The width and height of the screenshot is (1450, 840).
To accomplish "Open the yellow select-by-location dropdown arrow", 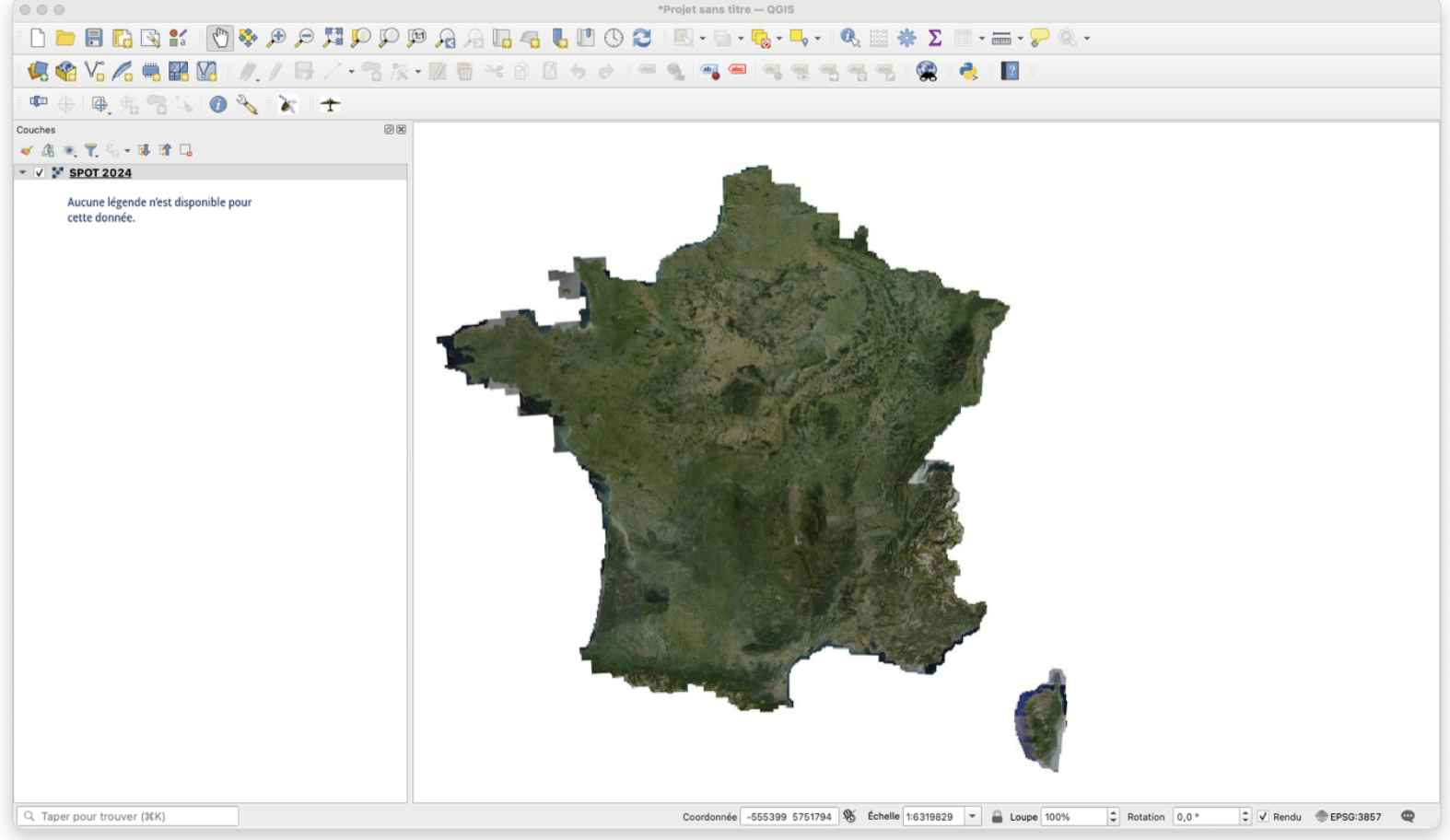I will pos(817,39).
